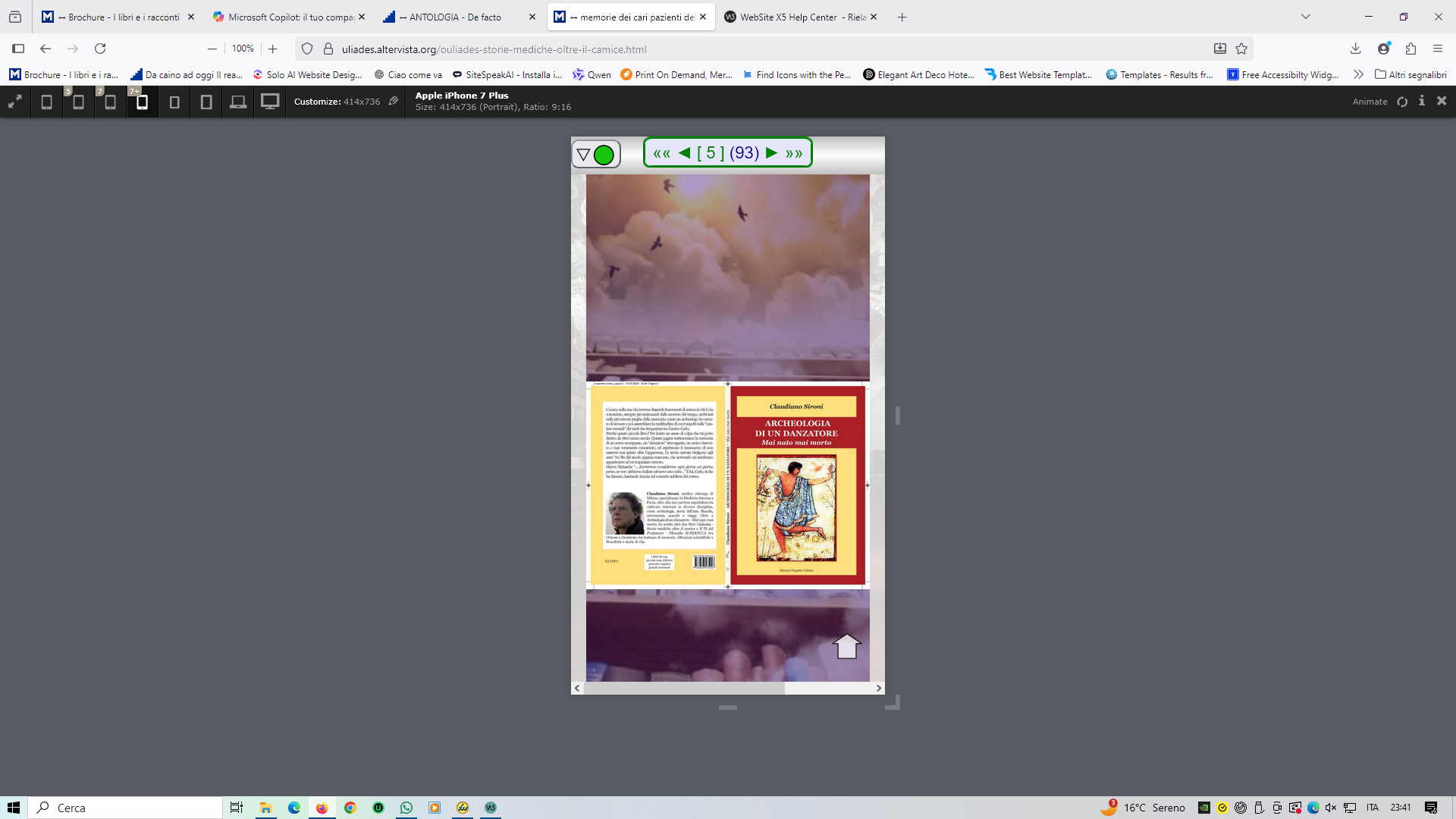This screenshot has width=1456, height=819.
Task: Choose the desktop monitor viewport preset
Action: (x=270, y=102)
